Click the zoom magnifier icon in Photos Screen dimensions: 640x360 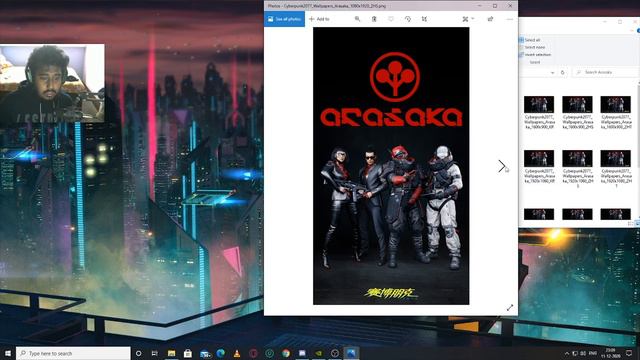click(x=357, y=19)
